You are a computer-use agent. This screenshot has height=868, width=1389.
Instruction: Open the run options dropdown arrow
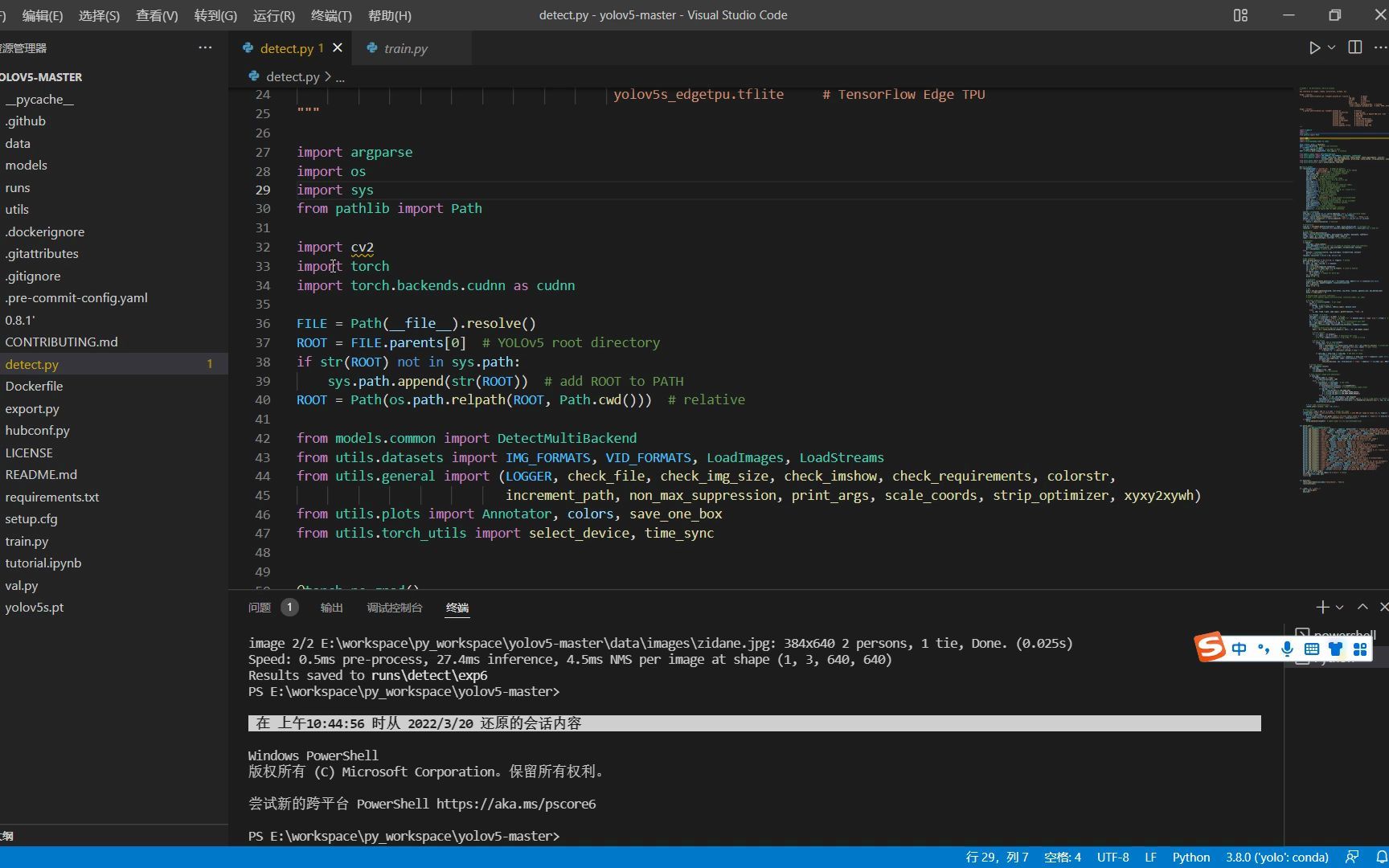point(1332,48)
